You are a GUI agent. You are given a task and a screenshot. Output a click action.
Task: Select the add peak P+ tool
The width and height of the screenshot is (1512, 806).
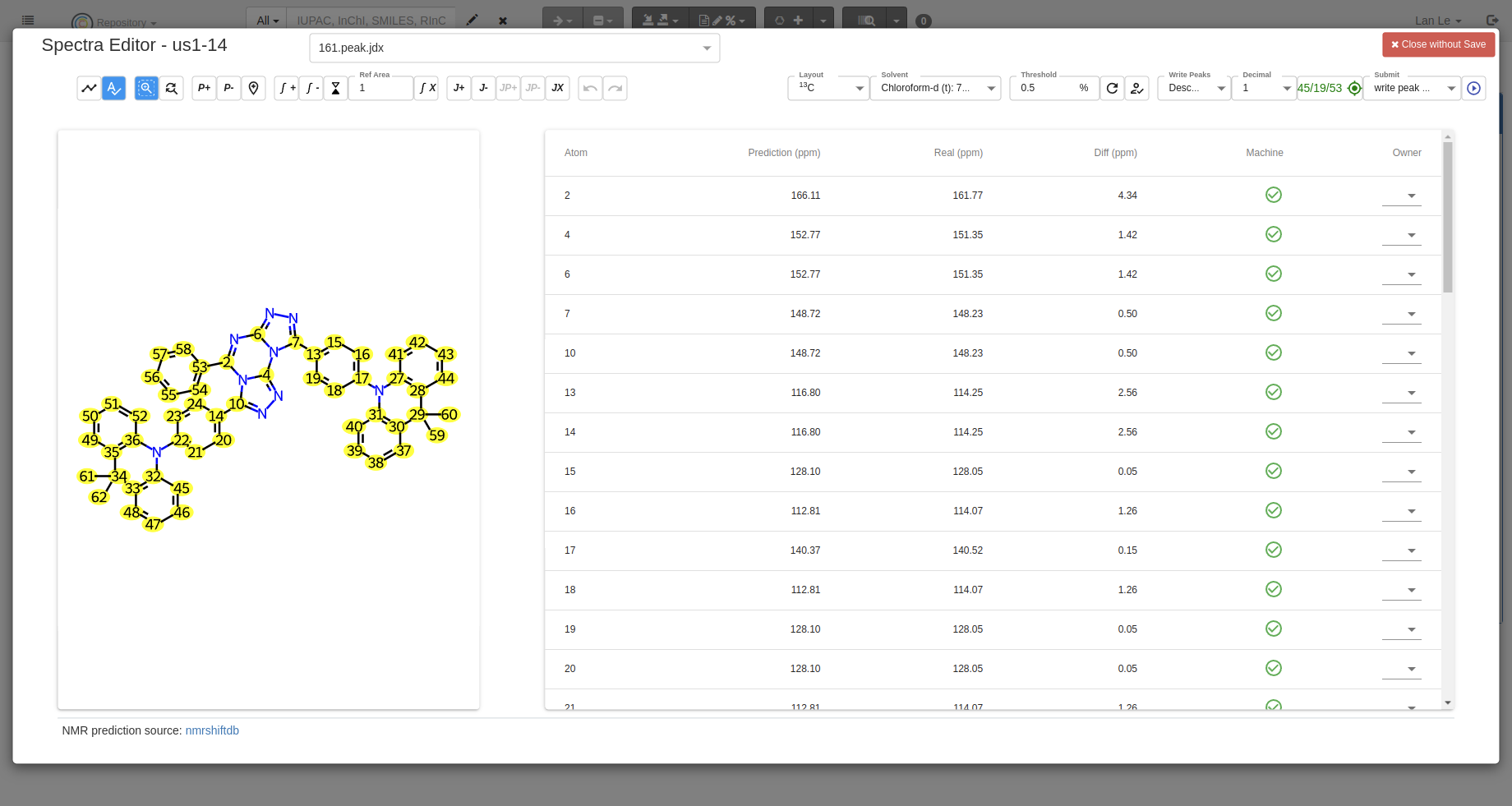[x=204, y=88]
